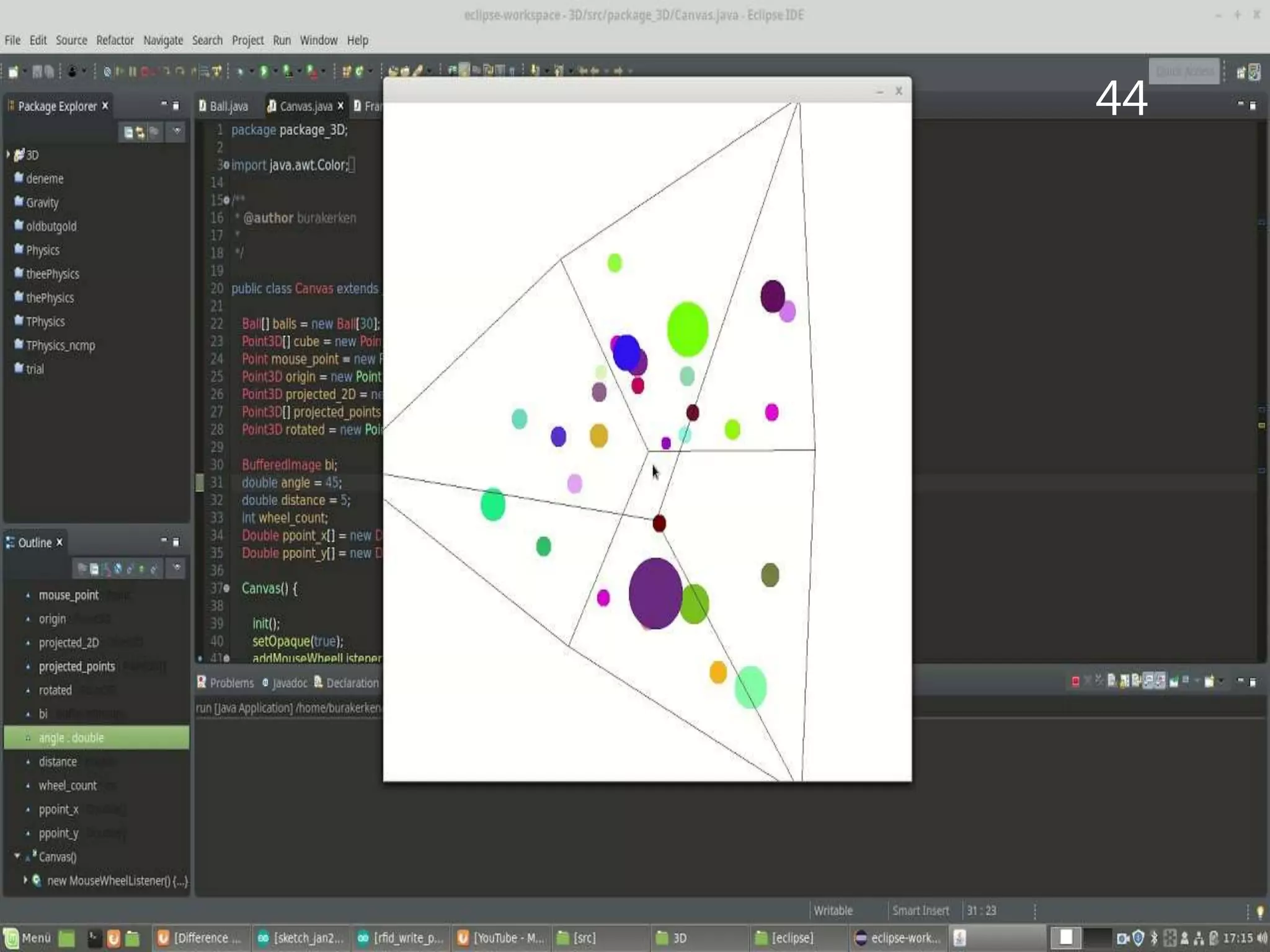Click the green Run button in toolbar
The image size is (1270, 952).
(x=264, y=71)
